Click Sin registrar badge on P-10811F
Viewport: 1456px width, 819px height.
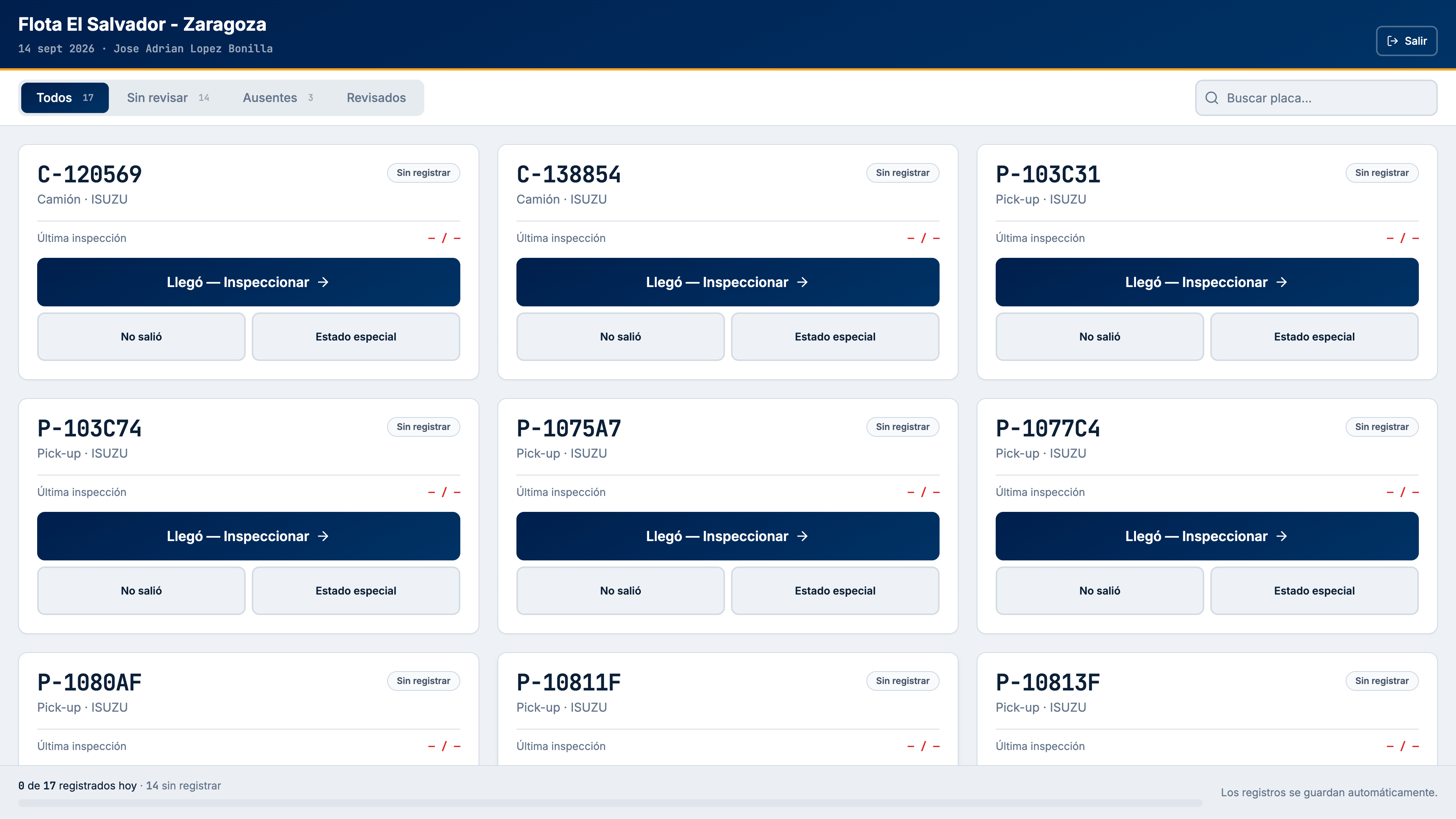tap(903, 681)
